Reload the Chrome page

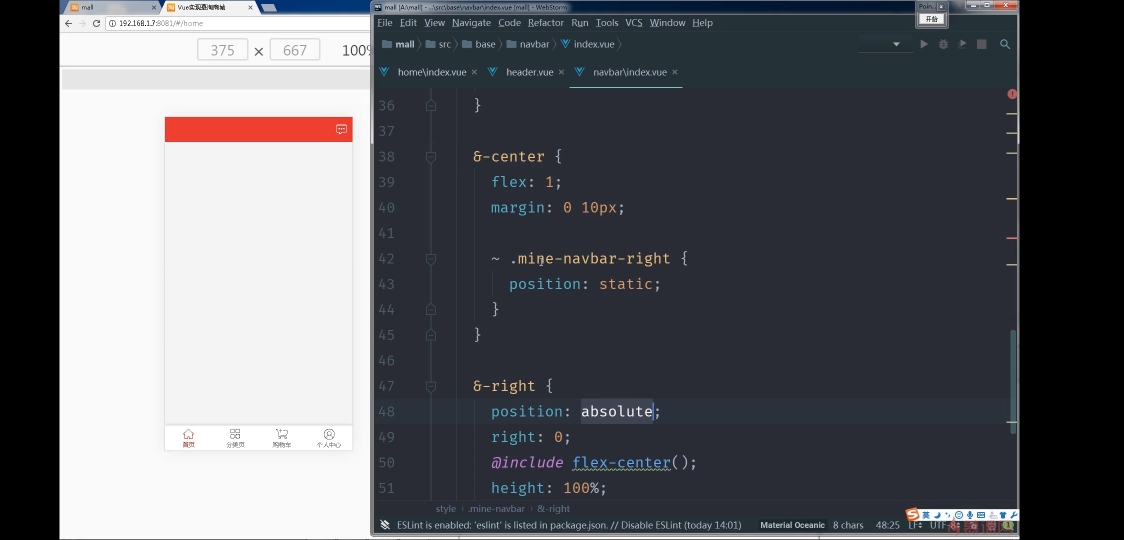[96, 23]
